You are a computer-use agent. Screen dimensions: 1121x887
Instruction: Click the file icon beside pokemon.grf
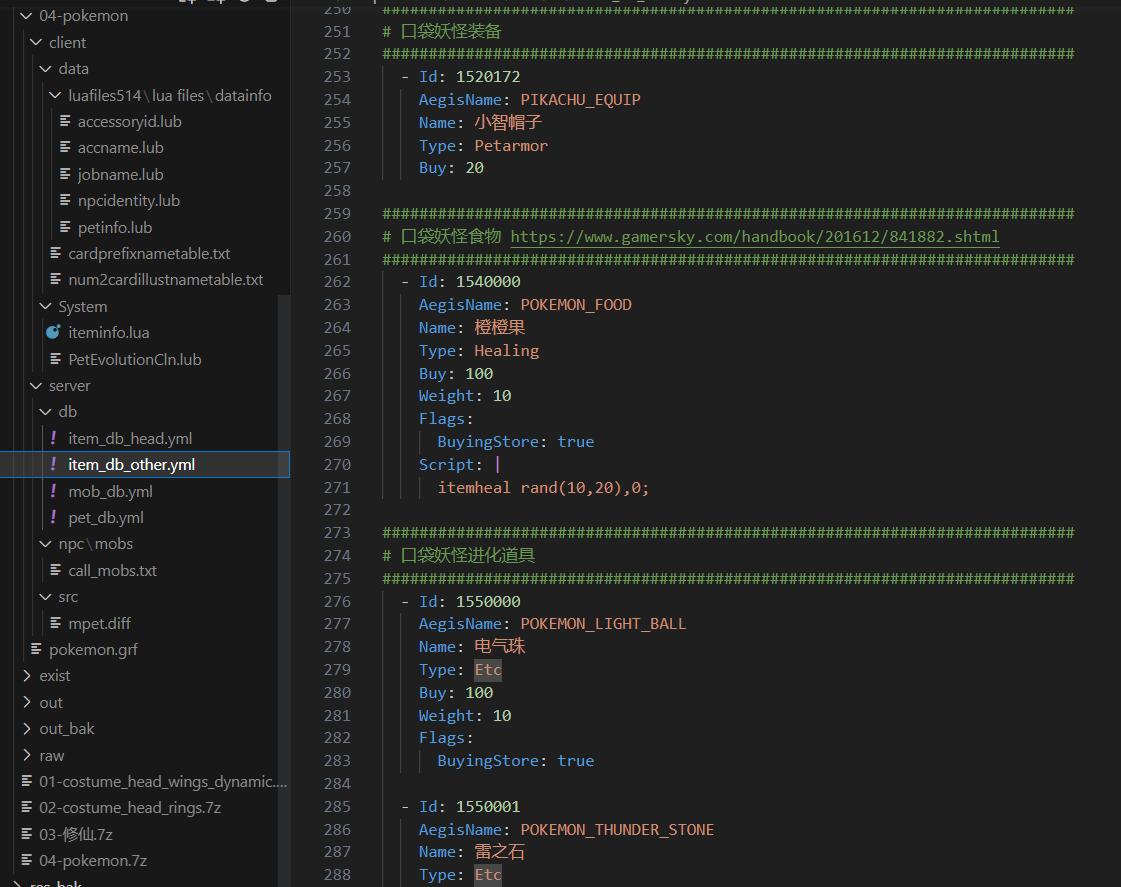36,650
